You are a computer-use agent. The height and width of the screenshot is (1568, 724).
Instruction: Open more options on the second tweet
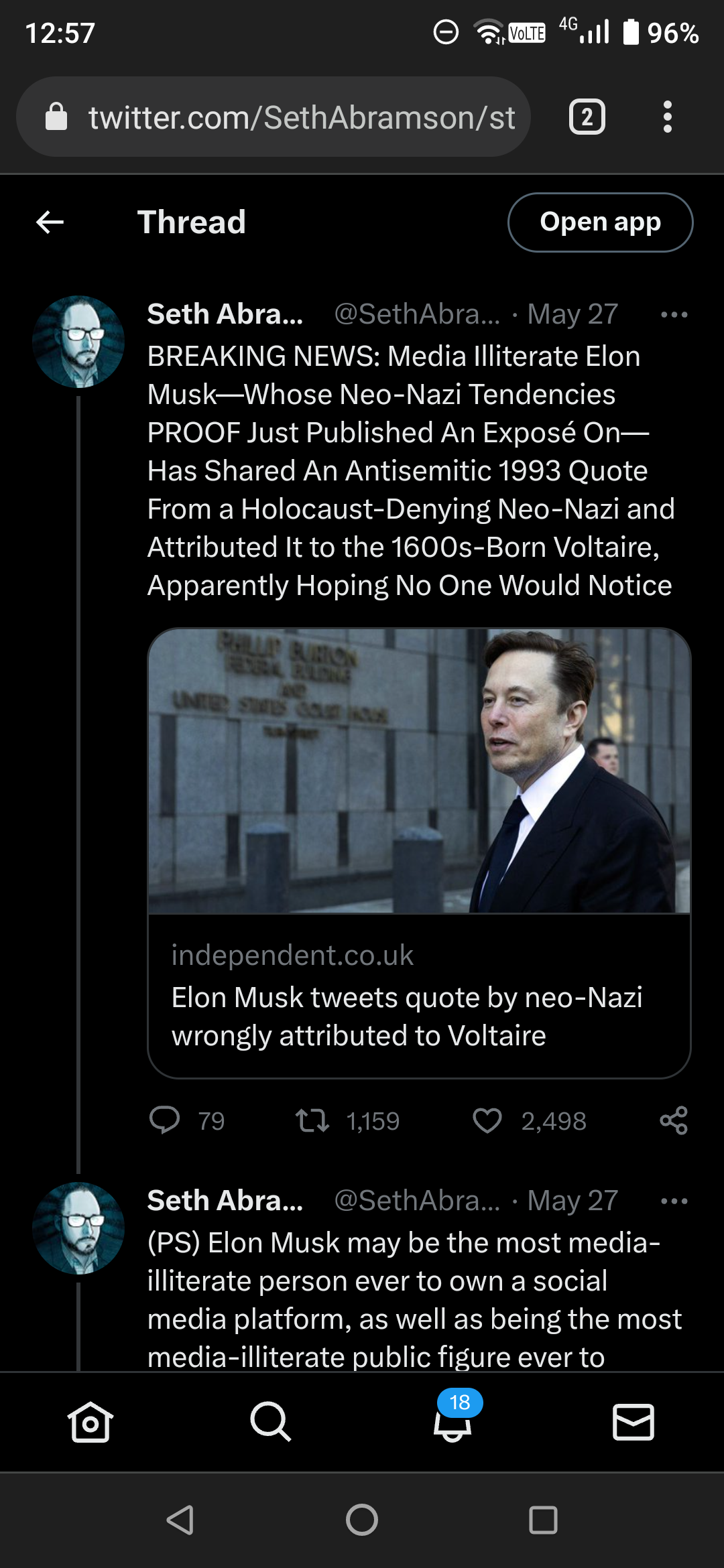[x=674, y=1201]
